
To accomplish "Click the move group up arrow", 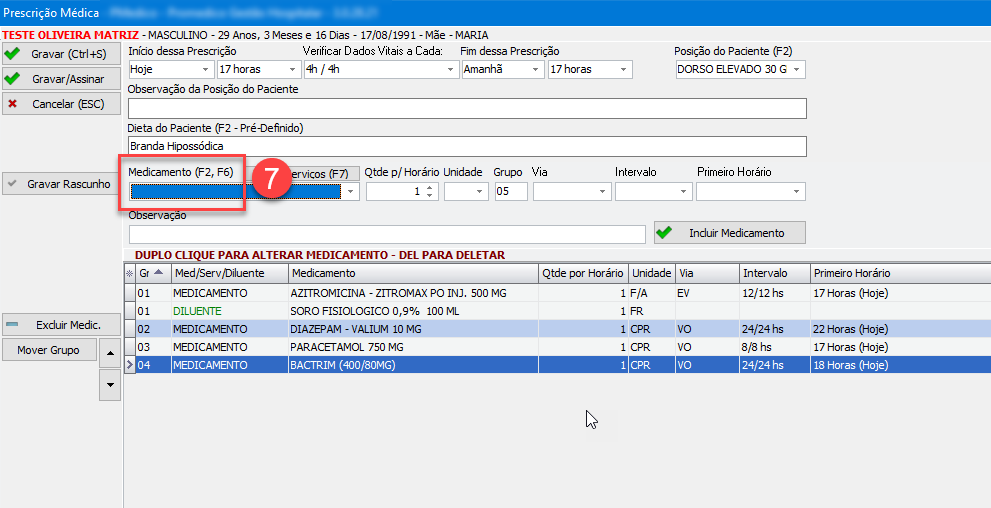I will pyautogui.click(x=110, y=352).
